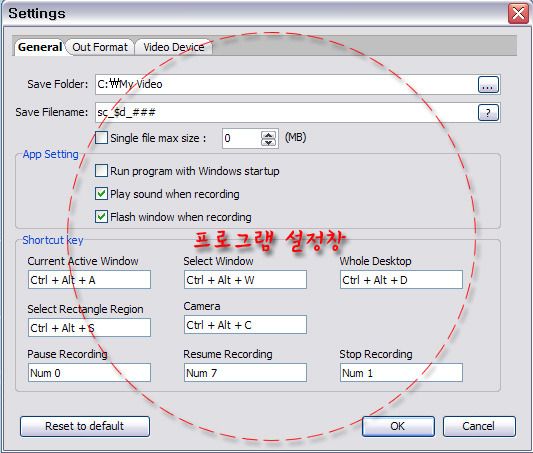Click Camera shortcut field
The width and height of the screenshot is (533, 453).
tap(245, 325)
